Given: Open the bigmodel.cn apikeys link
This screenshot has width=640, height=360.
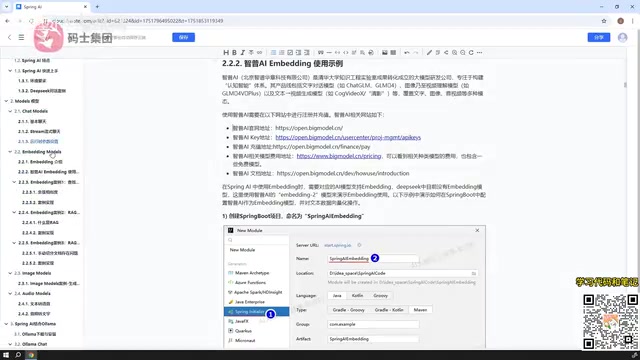Looking at the screenshot, I should click(x=348, y=138).
